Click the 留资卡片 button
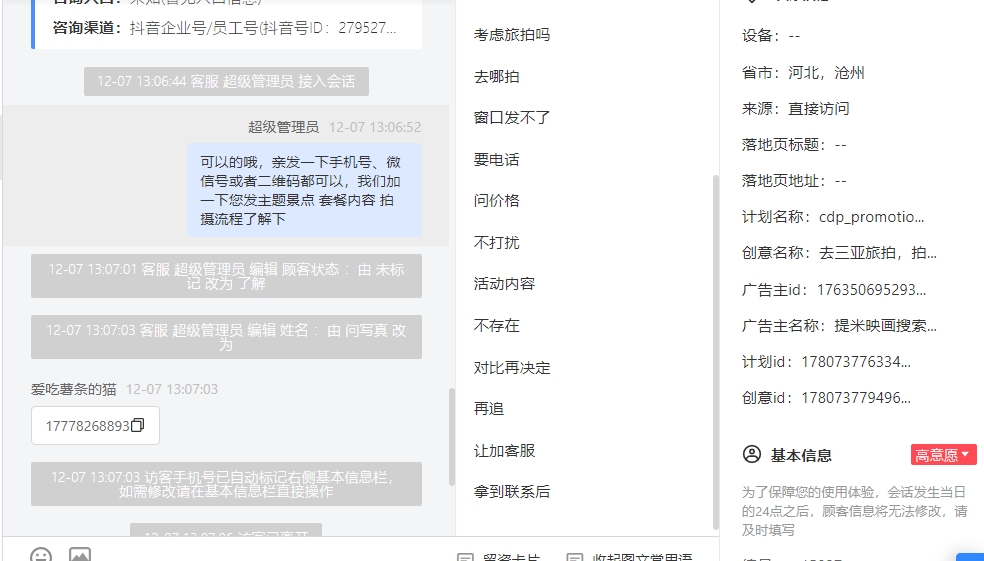The image size is (984, 561). pos(500,557)
